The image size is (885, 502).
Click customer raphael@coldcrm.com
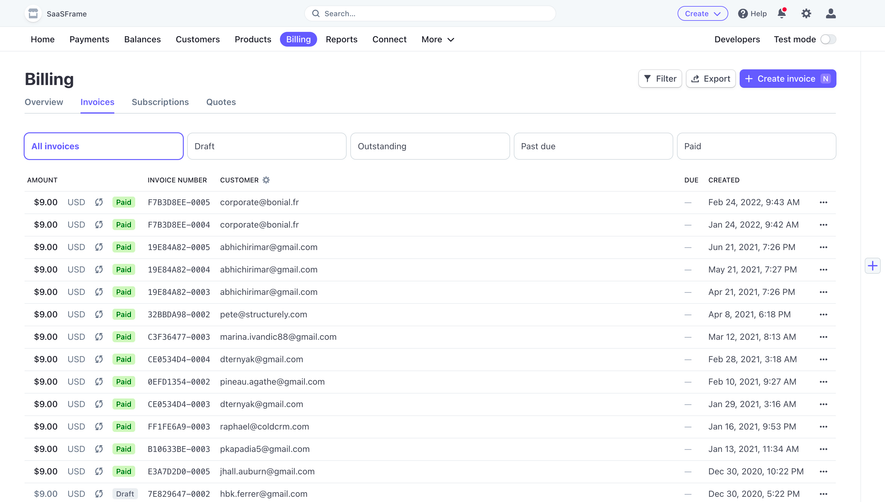pos(265,426)
